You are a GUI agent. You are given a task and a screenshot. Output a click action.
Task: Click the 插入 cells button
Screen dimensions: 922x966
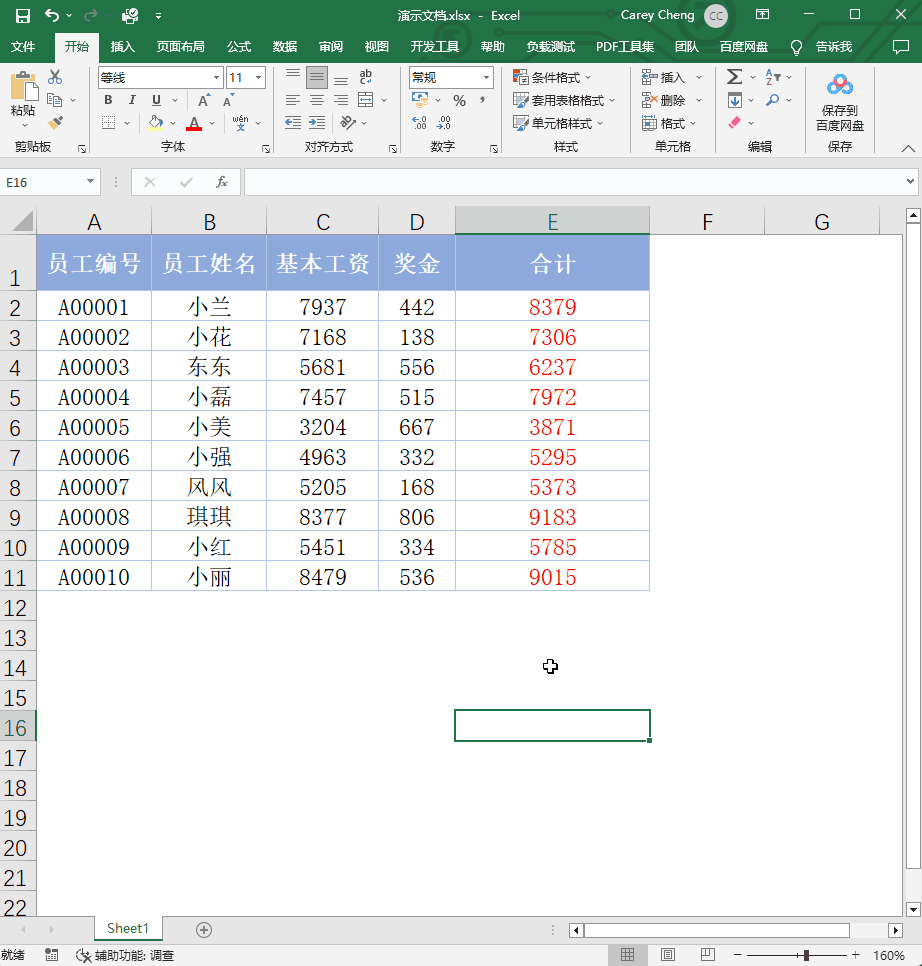663,78
